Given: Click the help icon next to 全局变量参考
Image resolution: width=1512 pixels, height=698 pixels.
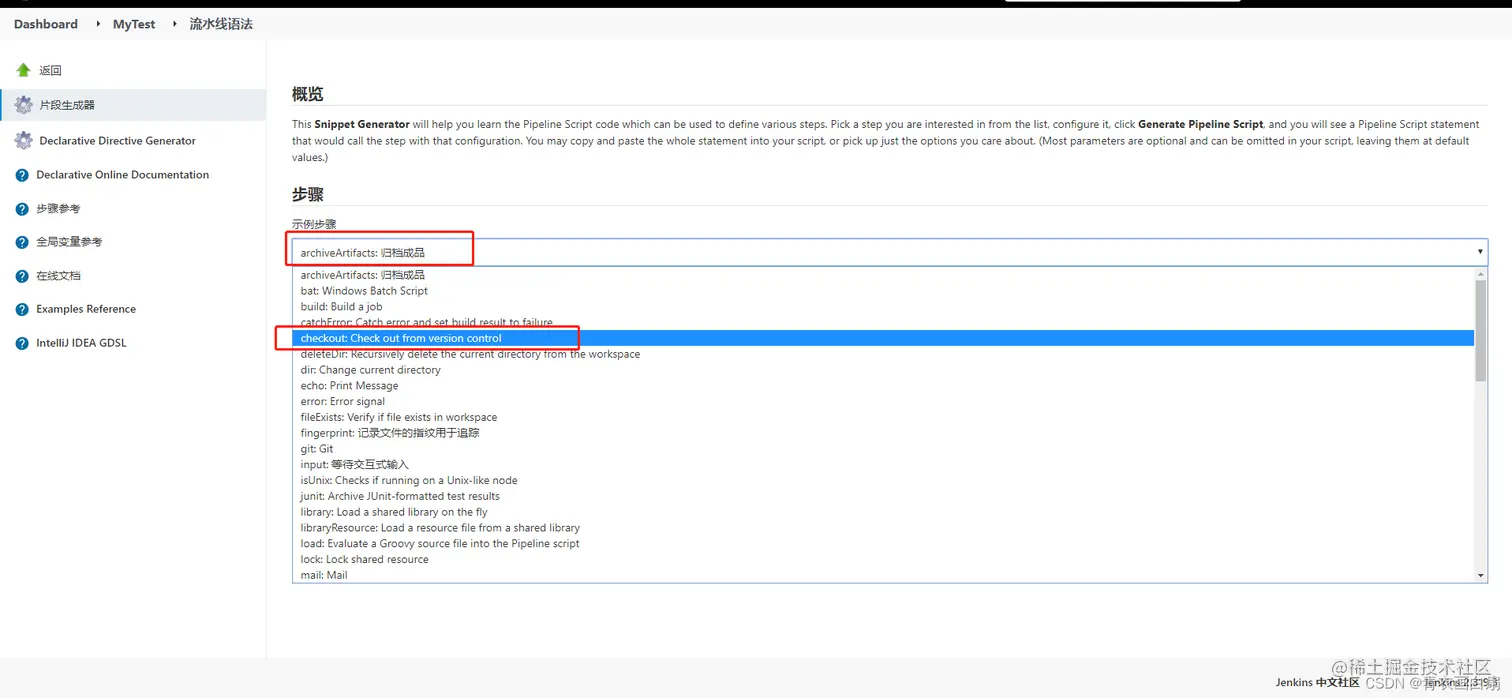Looking at the screenshot, I should click(x=22, y=242).
